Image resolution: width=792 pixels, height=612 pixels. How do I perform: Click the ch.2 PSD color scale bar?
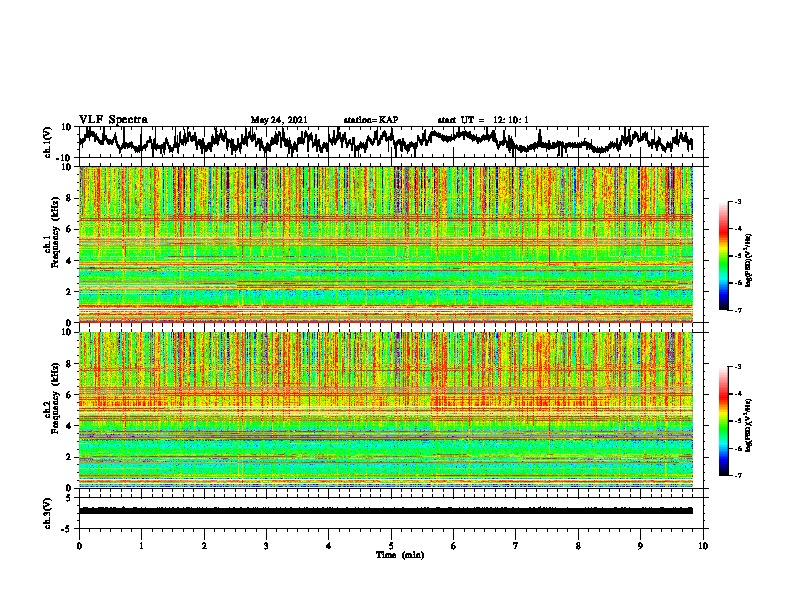click(723, 421)
